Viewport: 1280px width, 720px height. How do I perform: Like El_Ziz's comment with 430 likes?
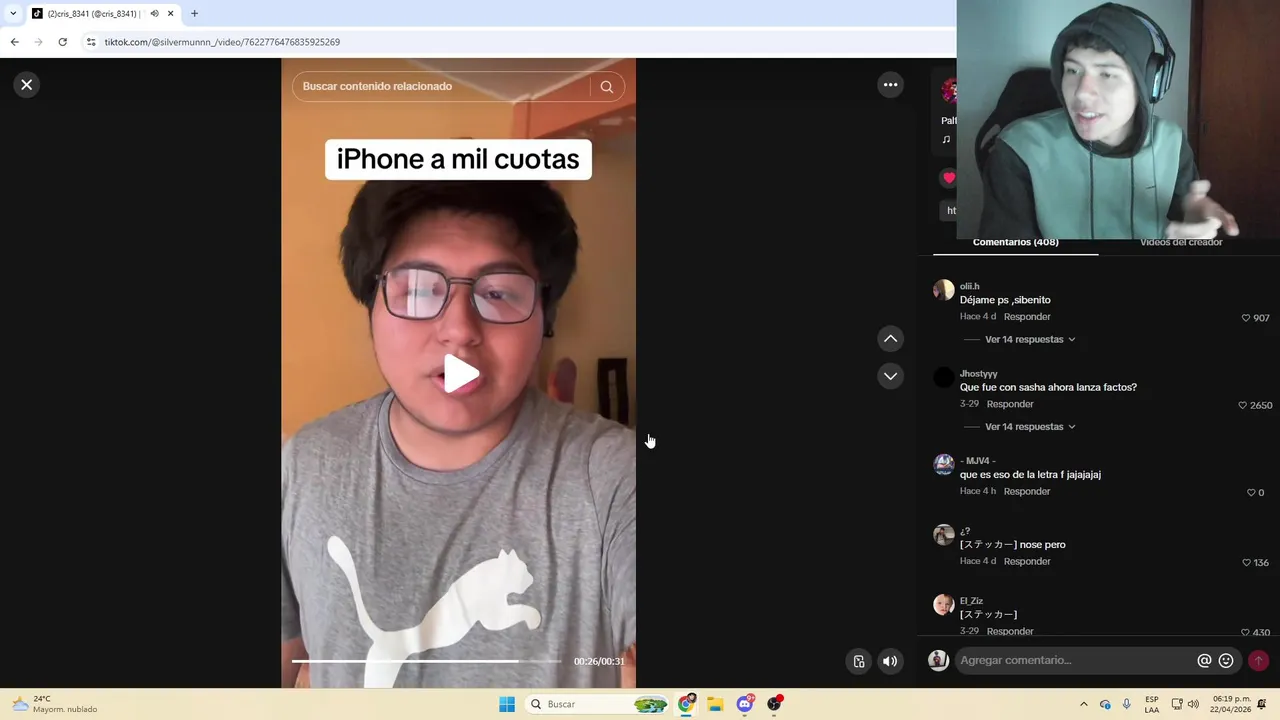pyautogui.click(x=1245, y=633)
